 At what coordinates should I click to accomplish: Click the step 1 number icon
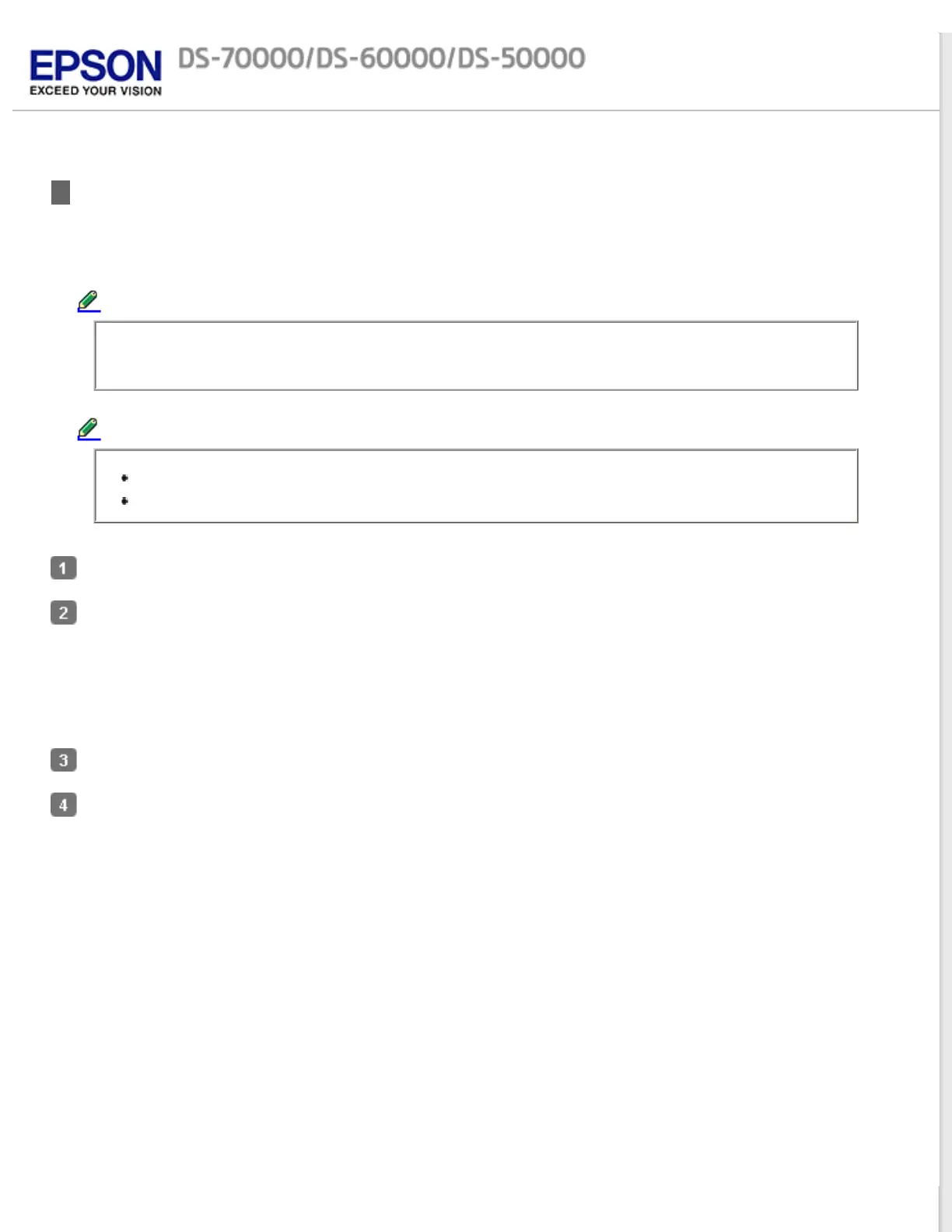[64, 568]
